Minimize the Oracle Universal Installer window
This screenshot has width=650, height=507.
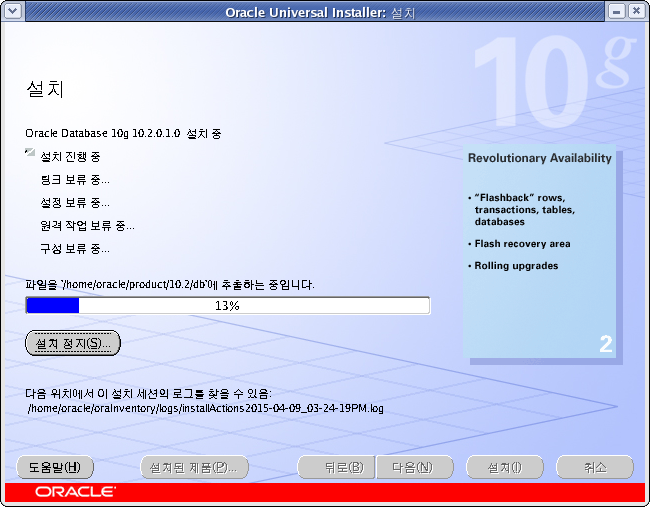pyautogui.click(x=616, y=11)
